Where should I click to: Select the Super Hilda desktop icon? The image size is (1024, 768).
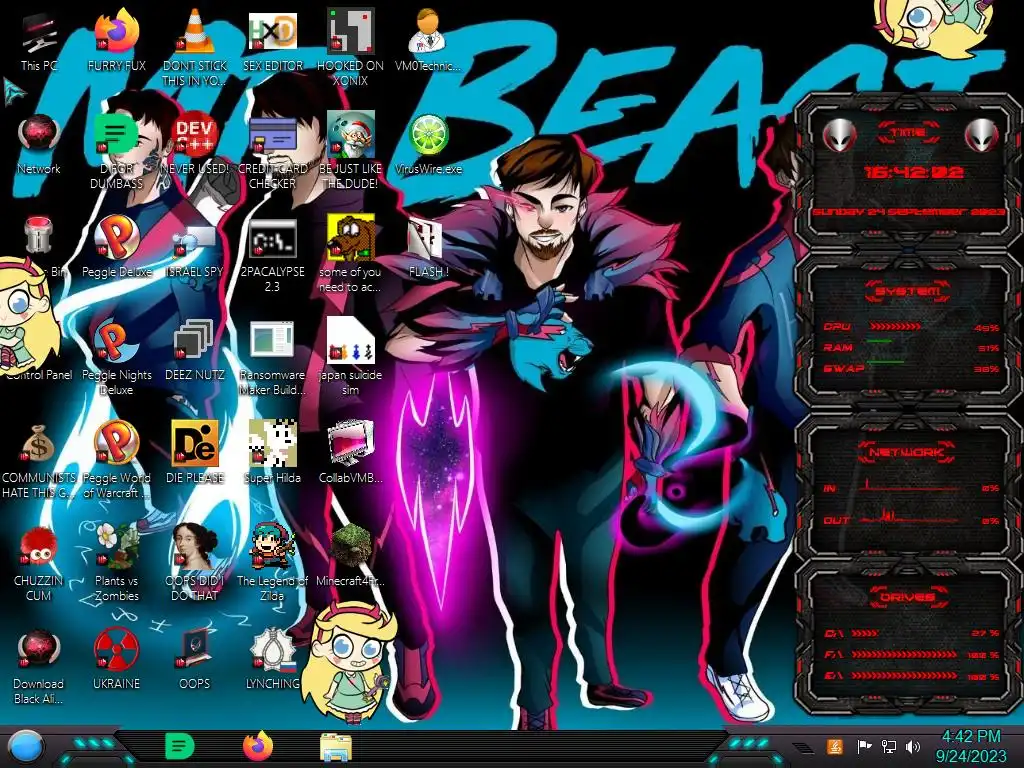point(273,453)
